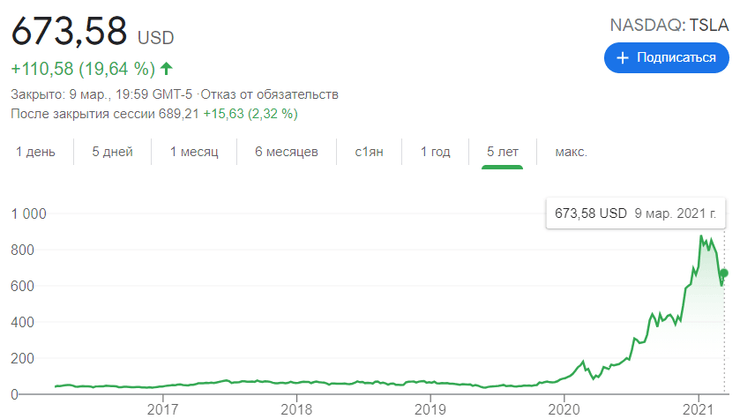Click the 1 000 y-axis label

pos(28,214)
